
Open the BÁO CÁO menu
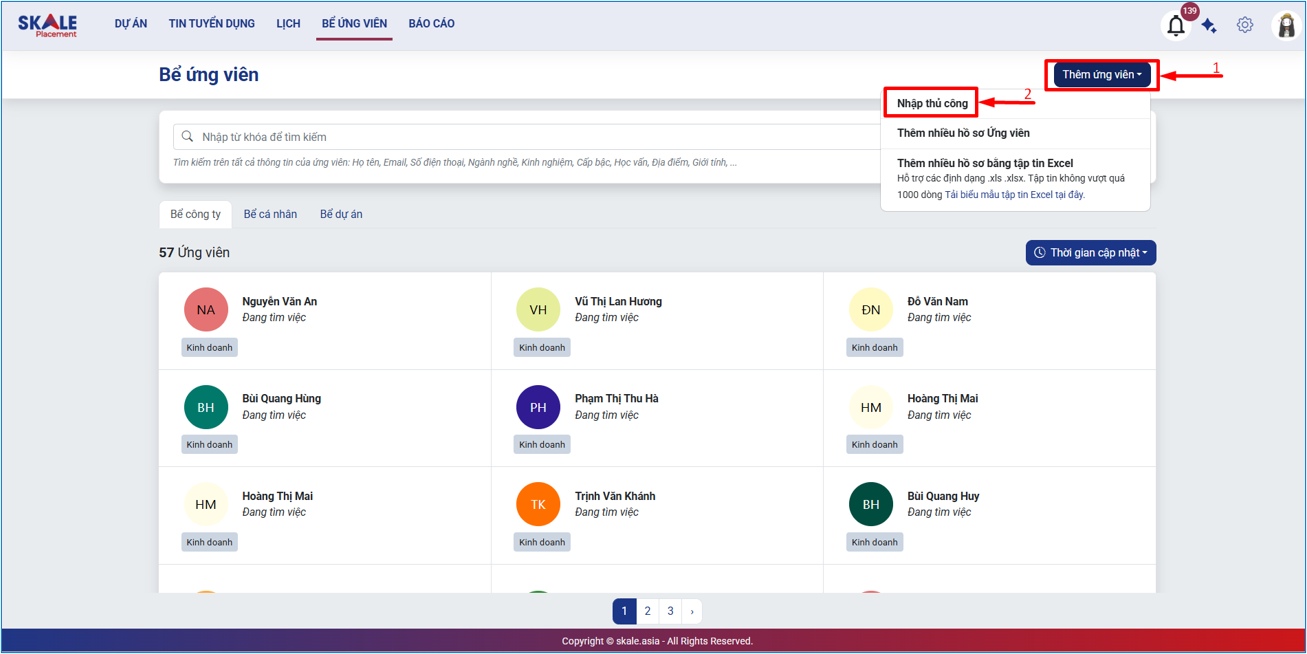431,24
